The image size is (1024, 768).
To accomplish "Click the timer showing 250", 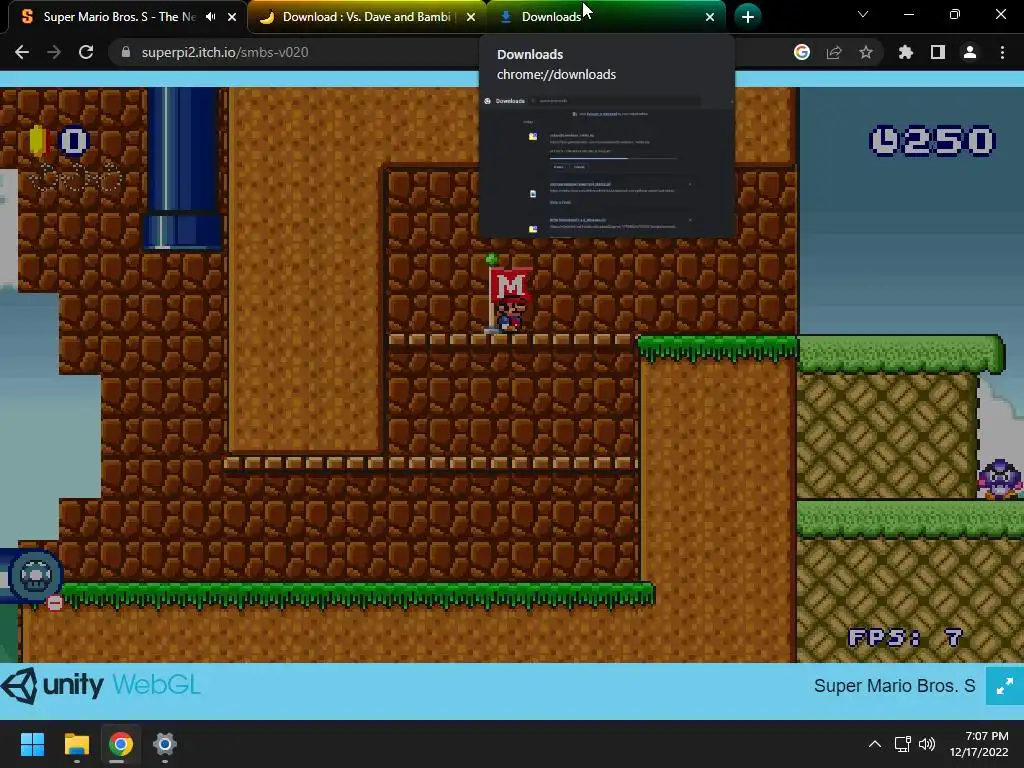I will click(x=932, y=141).
